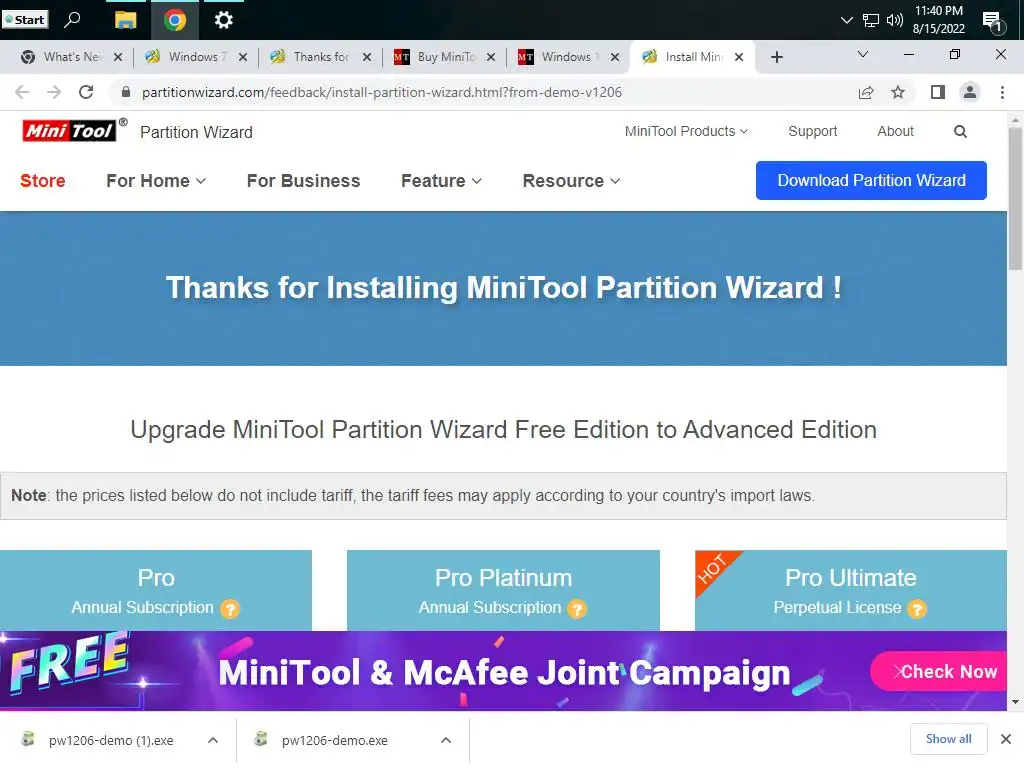Bookmark this tab with the star icon
This screenshot has width=1024, height=768.
click(x=898, y=92)
